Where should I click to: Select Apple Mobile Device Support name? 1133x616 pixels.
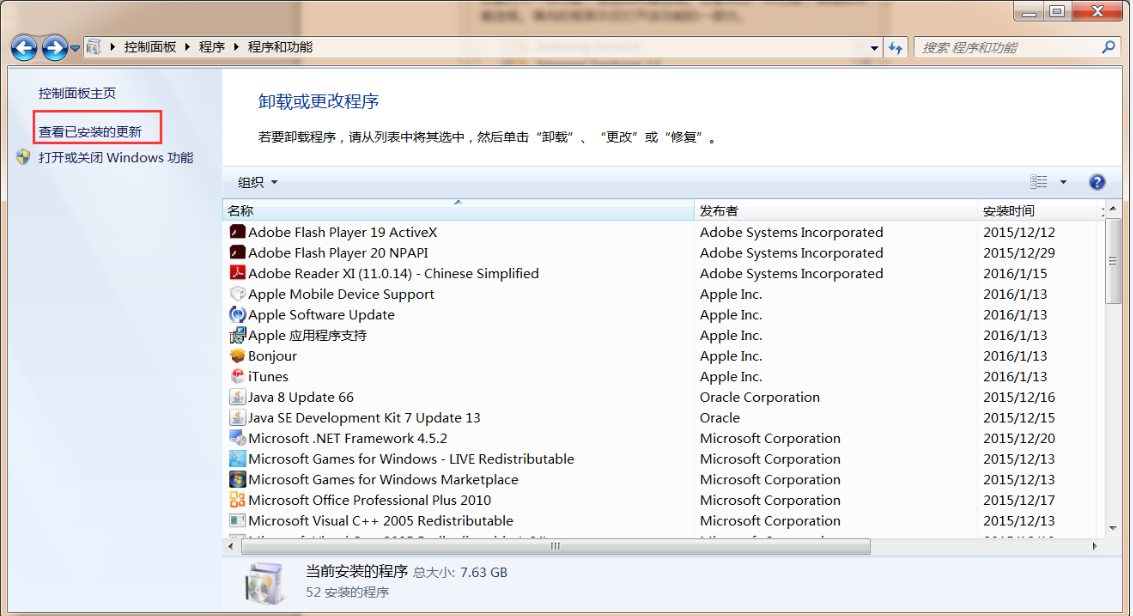[341, 294]
